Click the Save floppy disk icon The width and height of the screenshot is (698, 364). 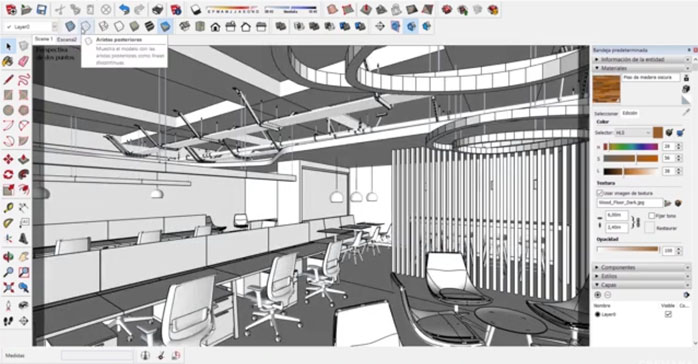click(41, 10)
